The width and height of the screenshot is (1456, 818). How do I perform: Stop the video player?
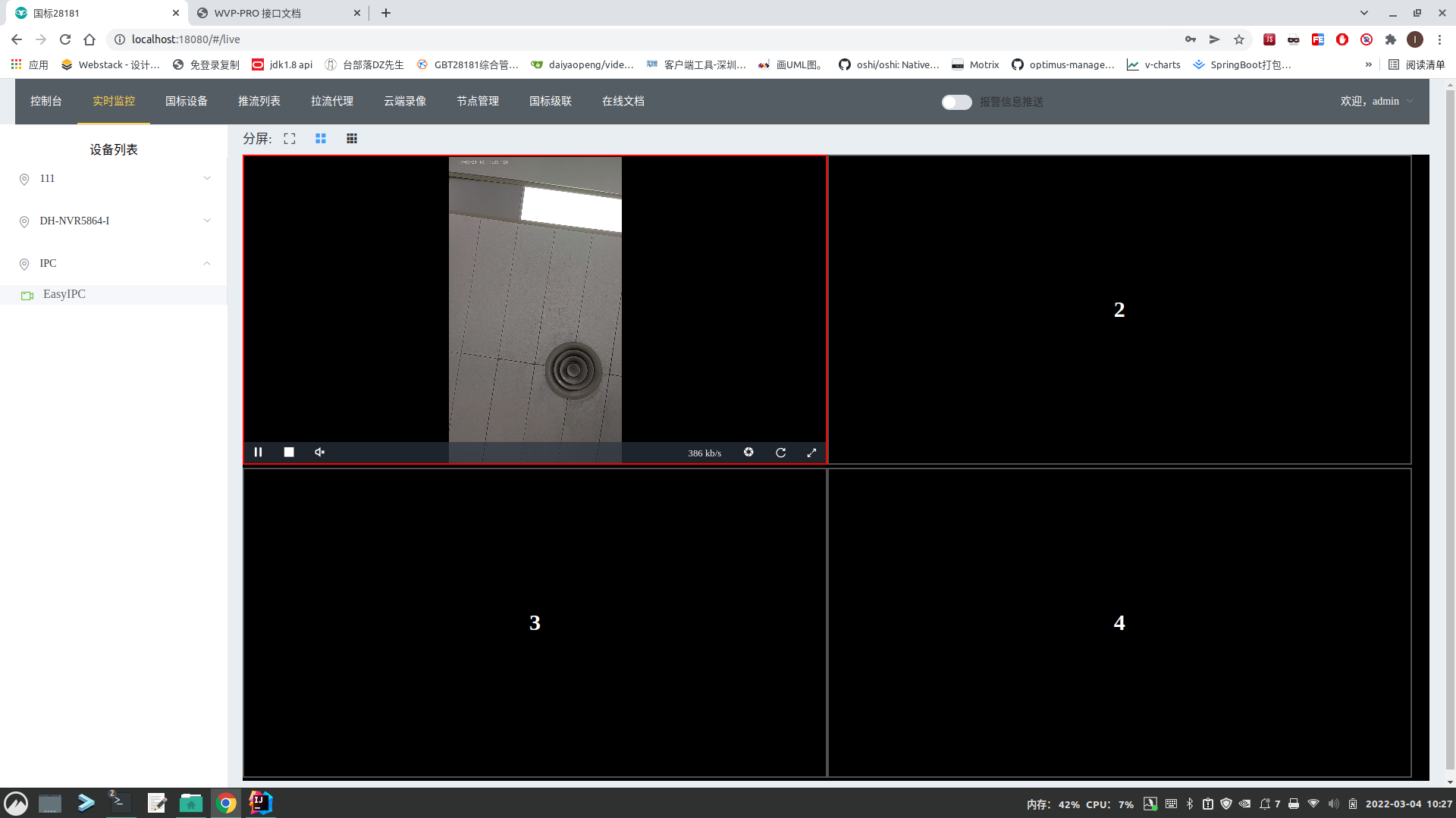pos(289,453)
